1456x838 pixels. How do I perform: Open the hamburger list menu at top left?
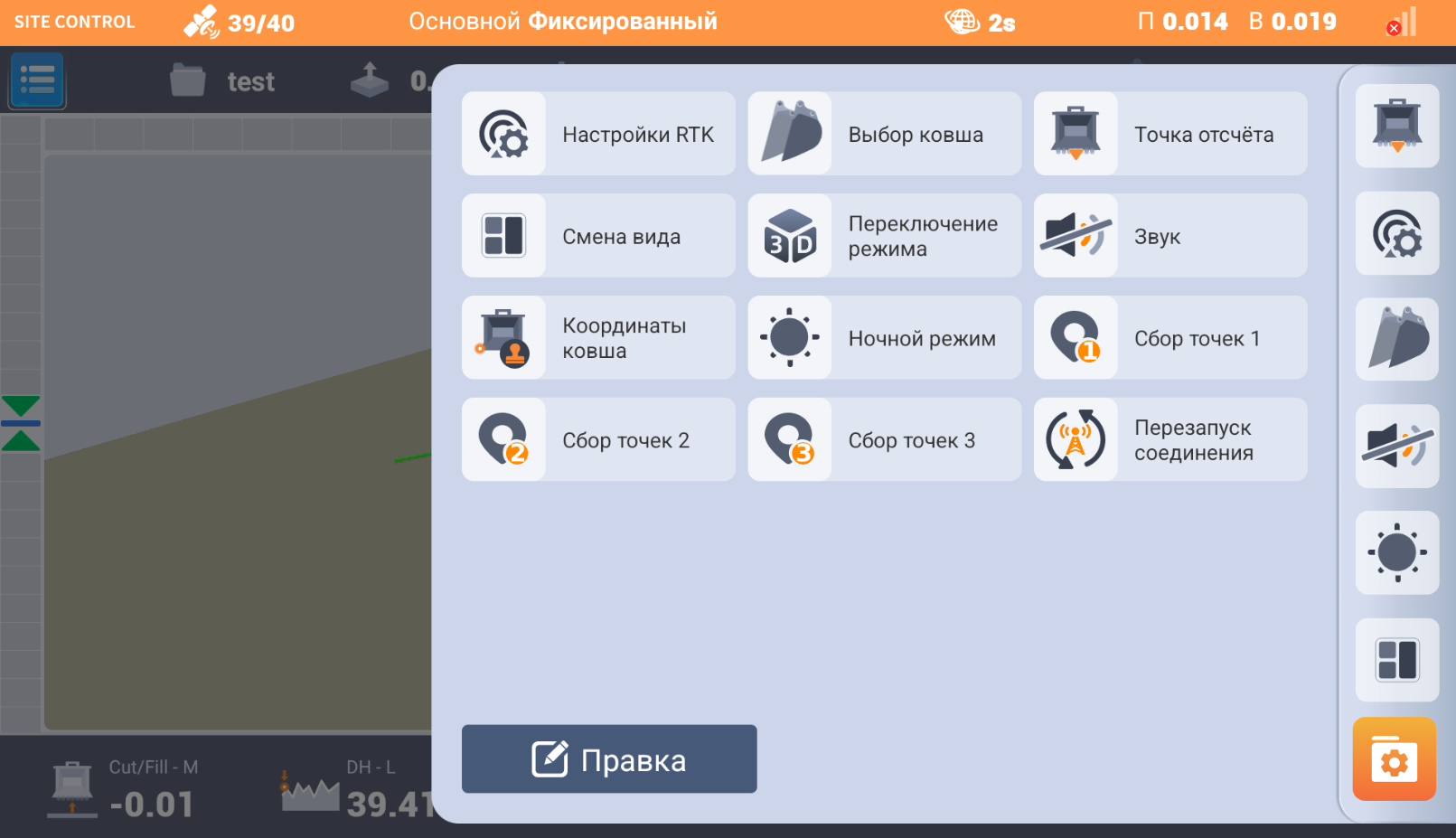[x=37, y=80]
